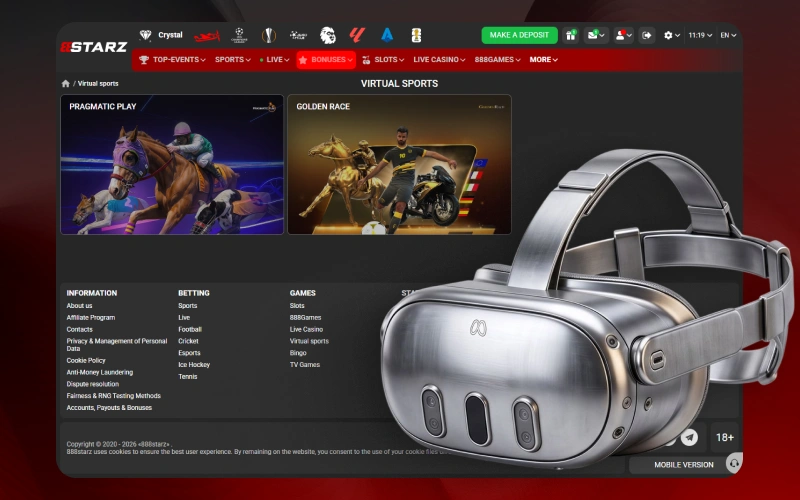The height and width of the screenshot is (500, 800).
Task: Open the Europa League trophy icon
Action: pyautogui.click(x=268, y=35)
